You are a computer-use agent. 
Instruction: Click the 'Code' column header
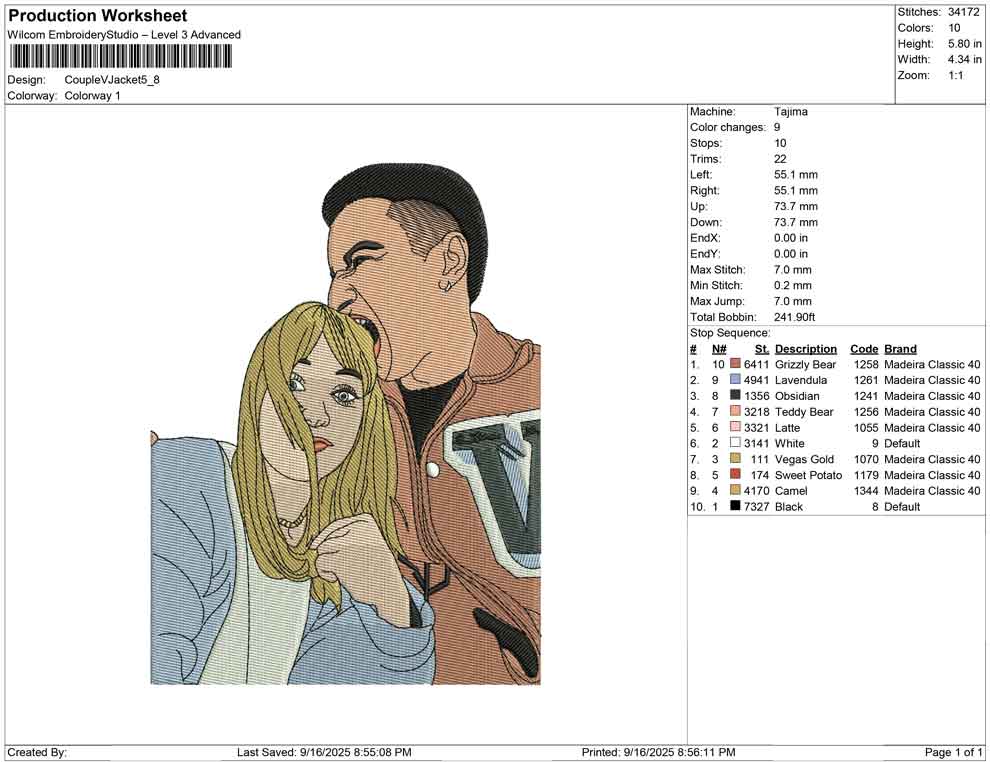864,349
